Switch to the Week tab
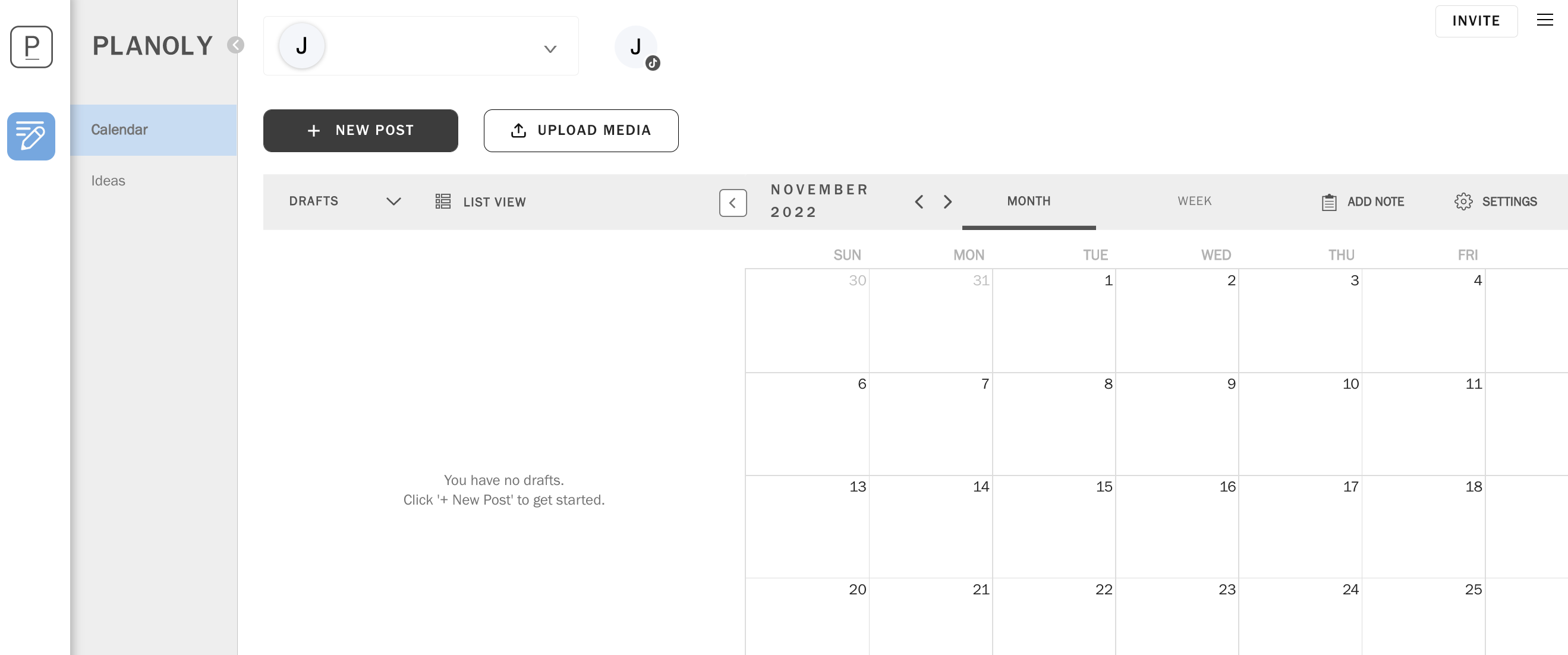1568x655 pixels. click(1194, 201)
